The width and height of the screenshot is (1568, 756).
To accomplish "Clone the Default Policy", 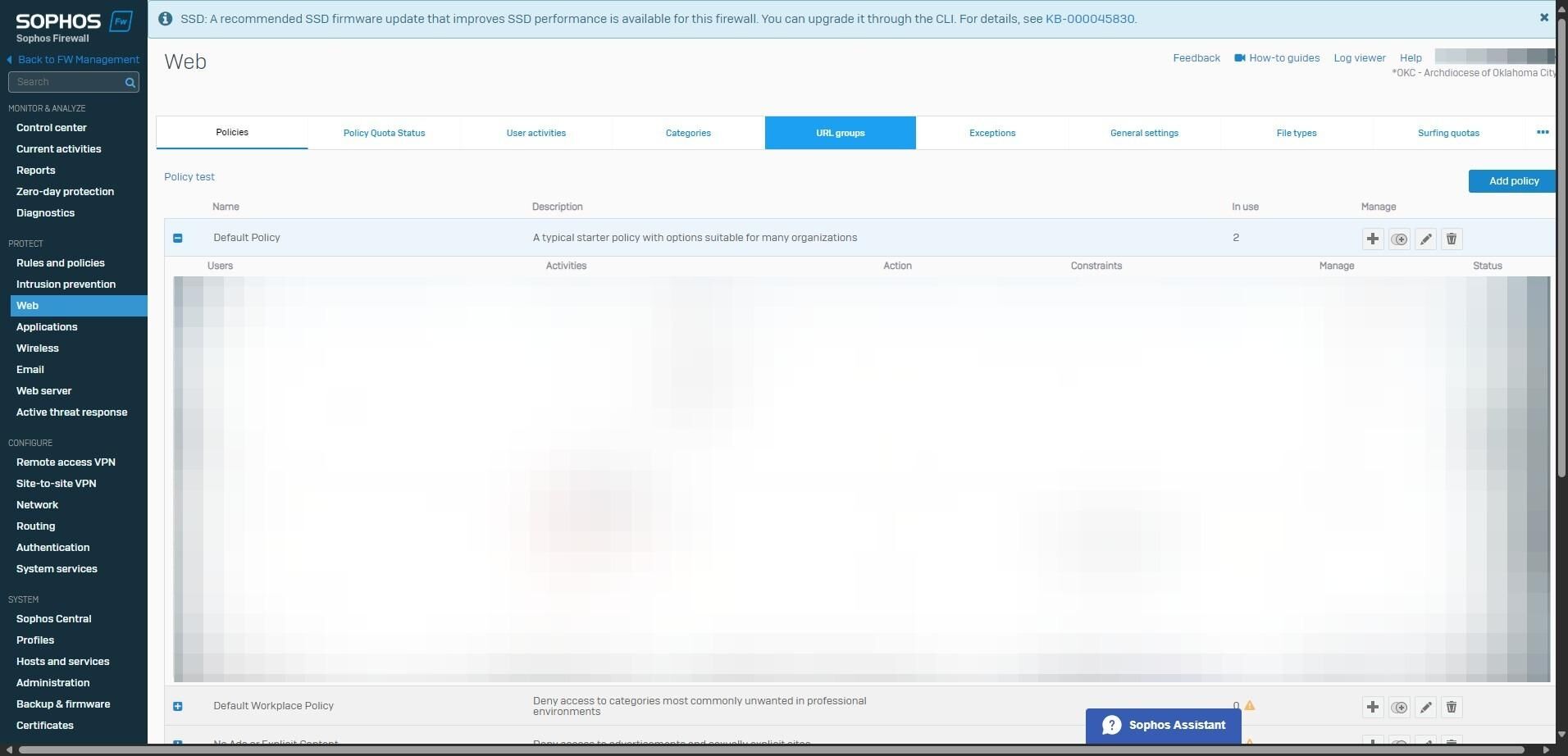I will (x=1399, y=239).
